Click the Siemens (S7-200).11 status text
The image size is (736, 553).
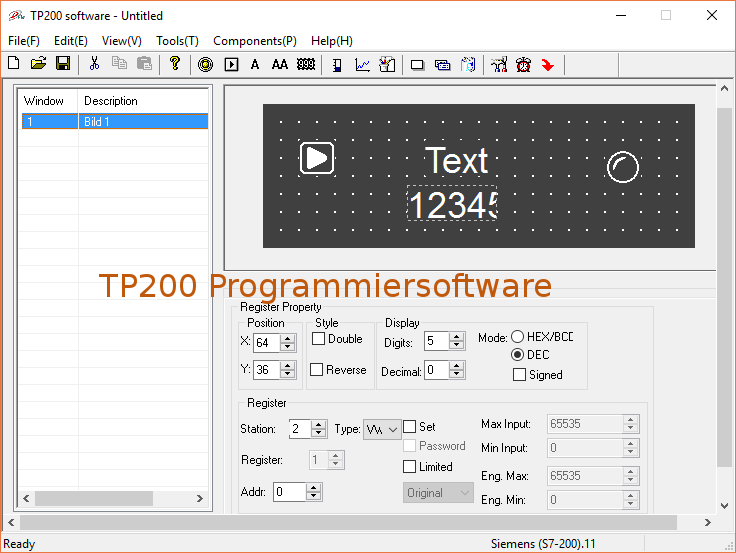click(x=543, y=544)
